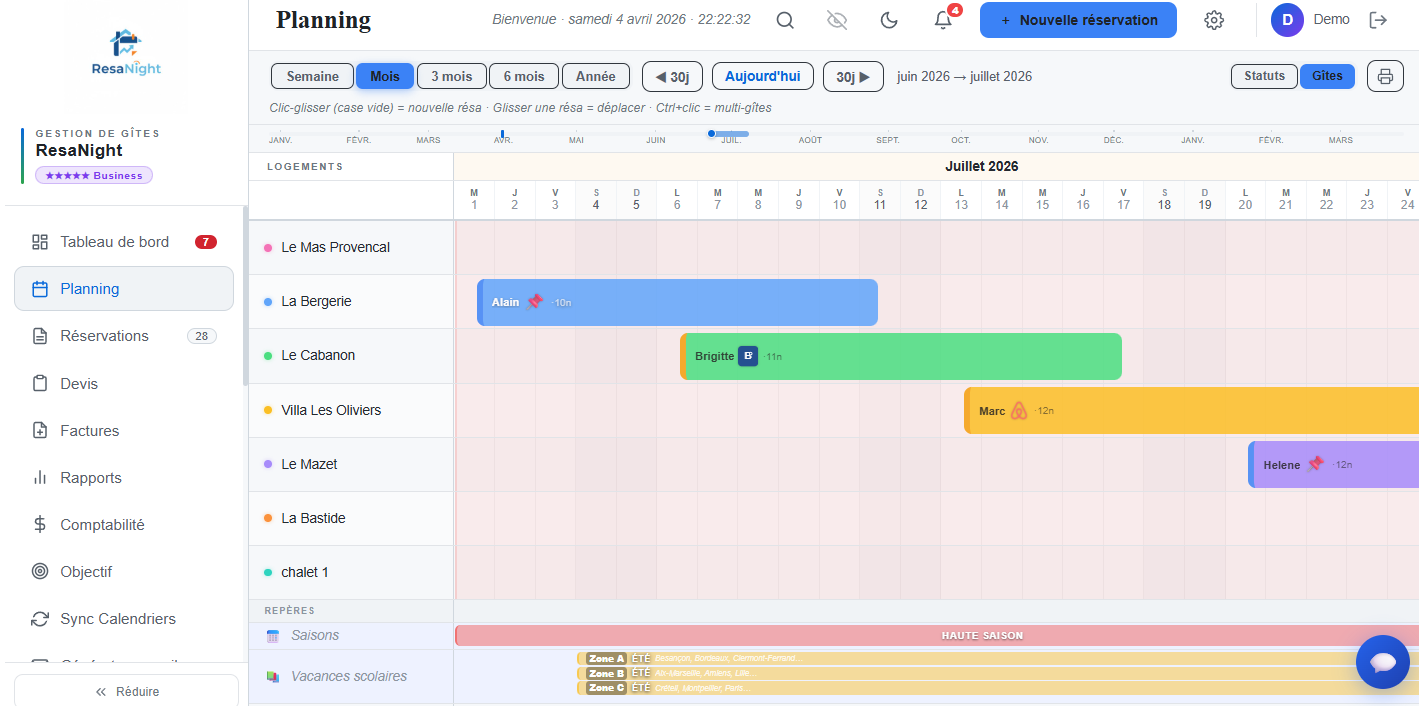Open Helene's purple reservation bar
This screenshot has height=706, width=1419.
[x=1333, y=465]
